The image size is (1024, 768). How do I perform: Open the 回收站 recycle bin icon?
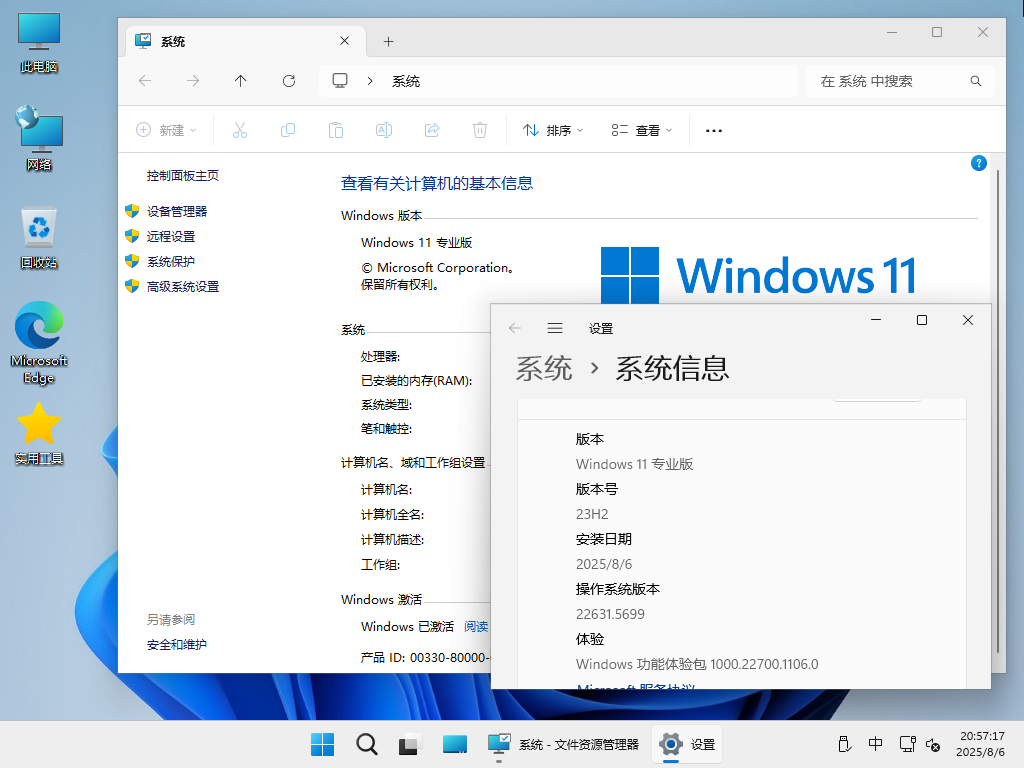click(39, 238)
